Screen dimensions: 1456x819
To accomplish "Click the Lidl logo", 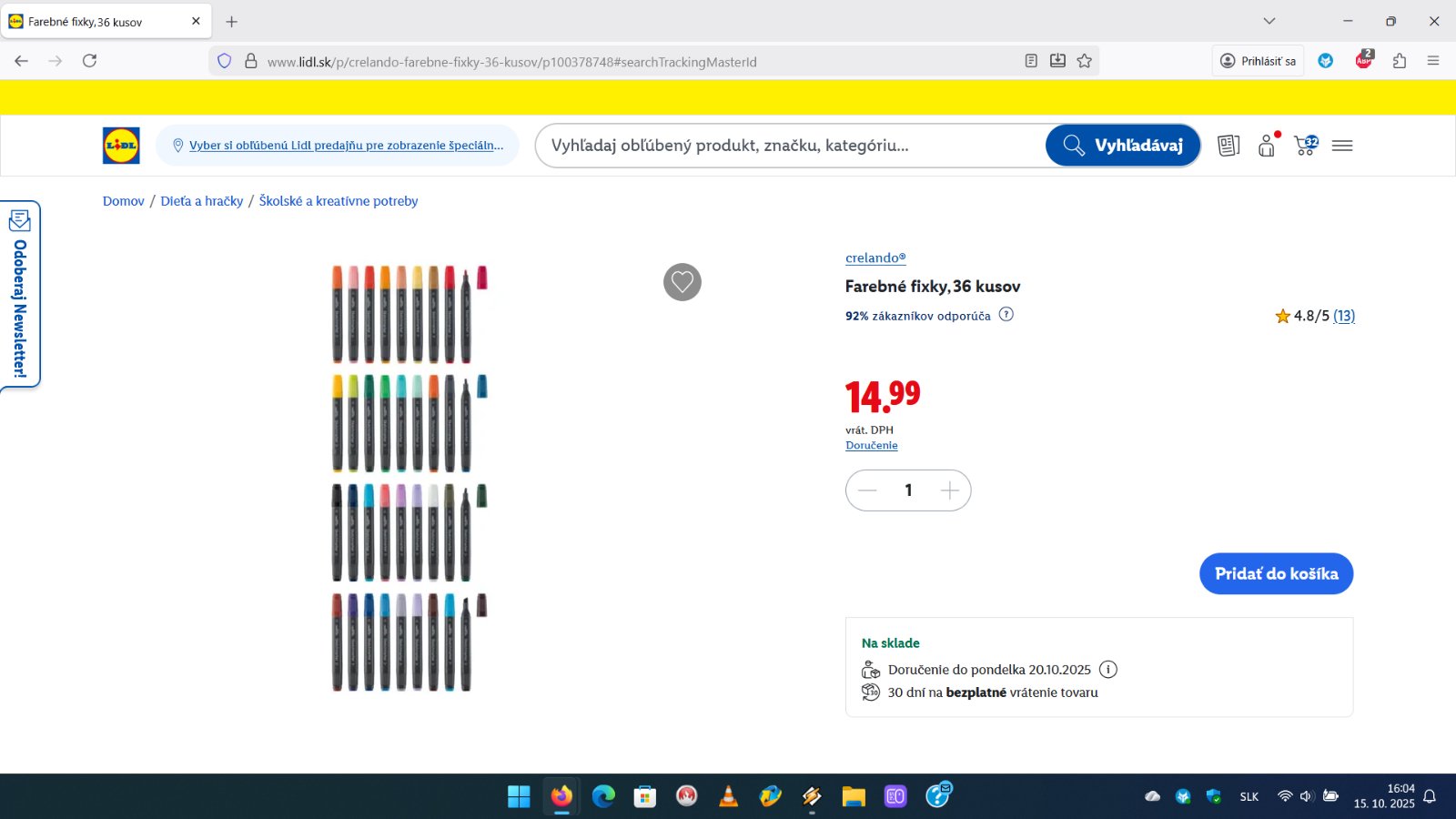I will click(x=121, y=146).
